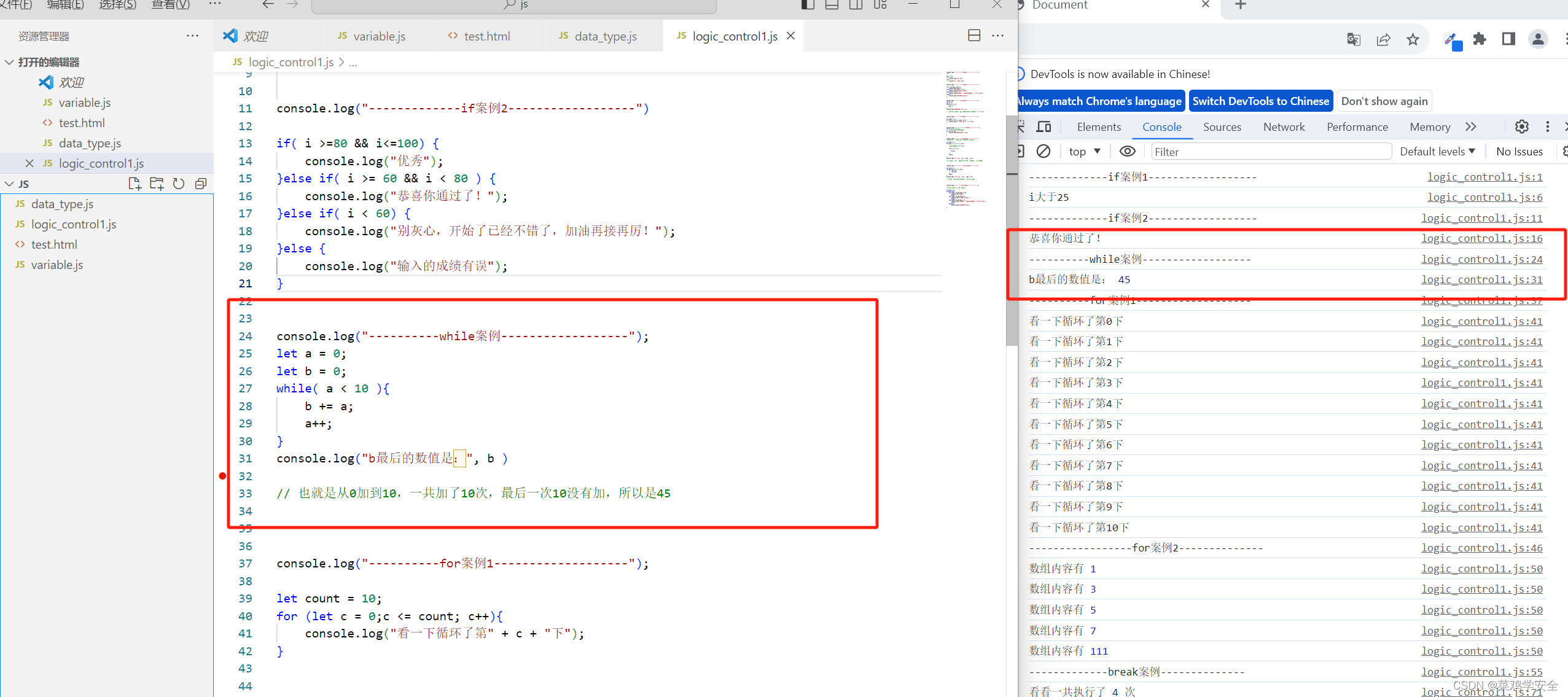Toggle breakpoint on line 32 gutter
The image size is (1568, 697).
tap(222, 476)
